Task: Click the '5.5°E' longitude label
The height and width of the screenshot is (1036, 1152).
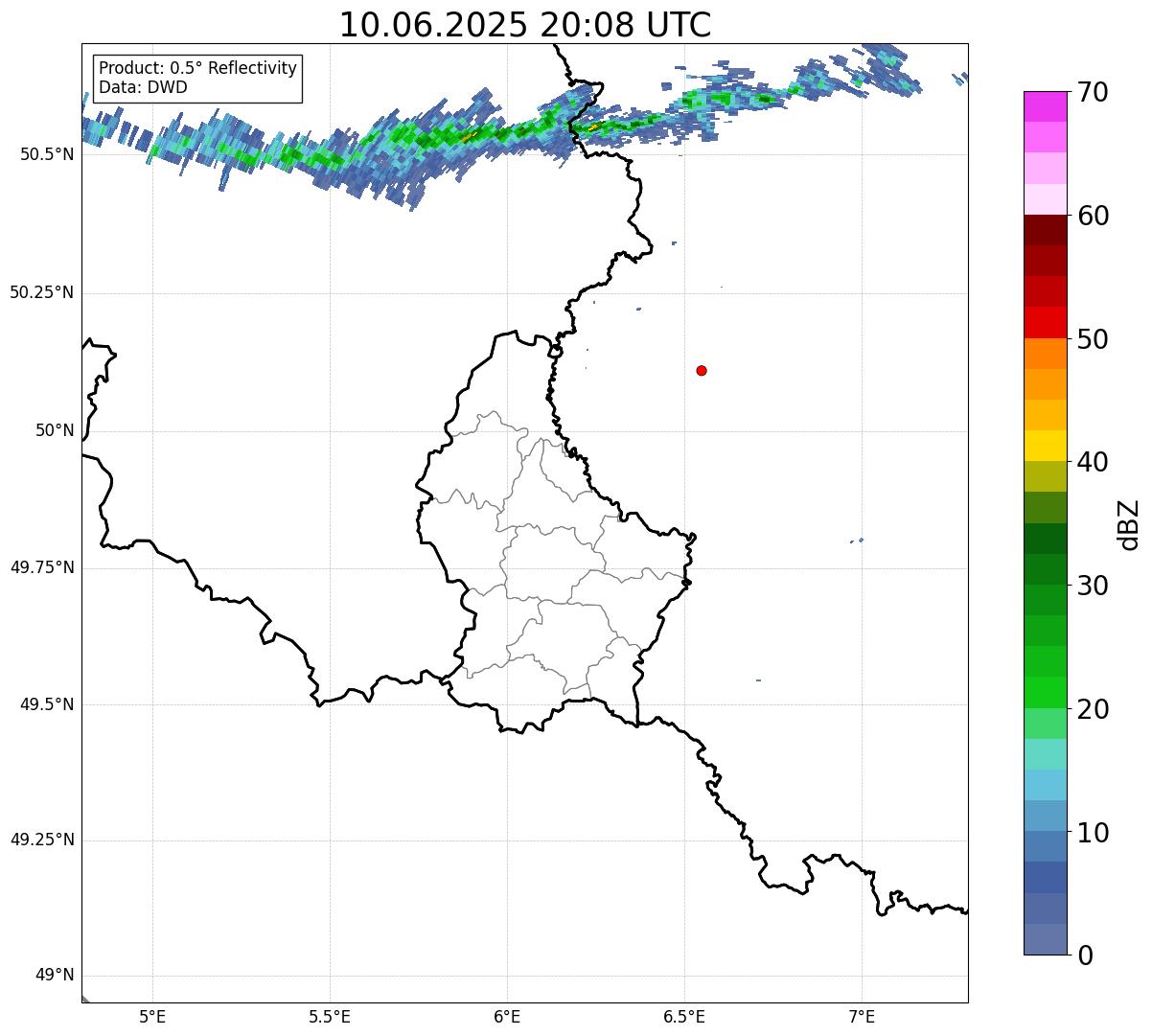Action: coord(330,1016)
